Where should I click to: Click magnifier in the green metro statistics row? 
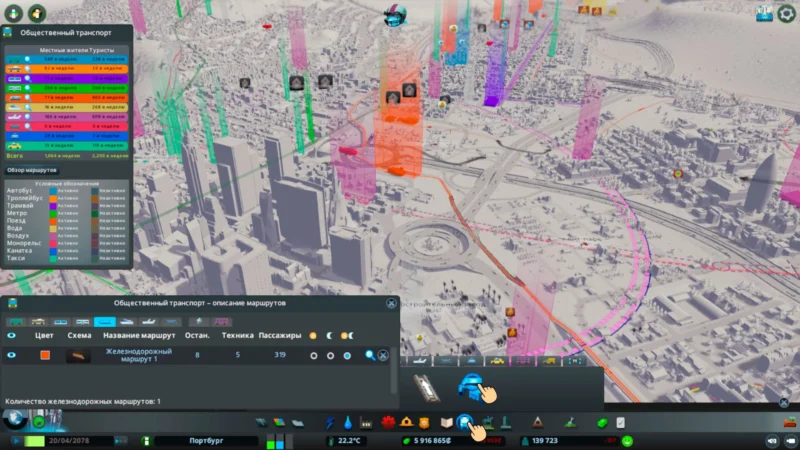[x=28, y=88]
